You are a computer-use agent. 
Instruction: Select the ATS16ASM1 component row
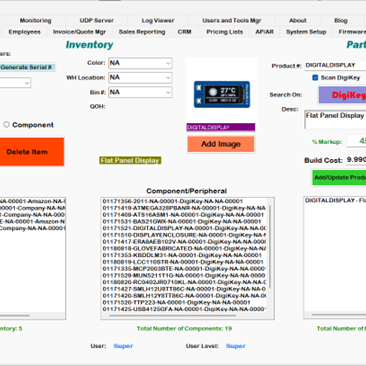pos(184,215)
